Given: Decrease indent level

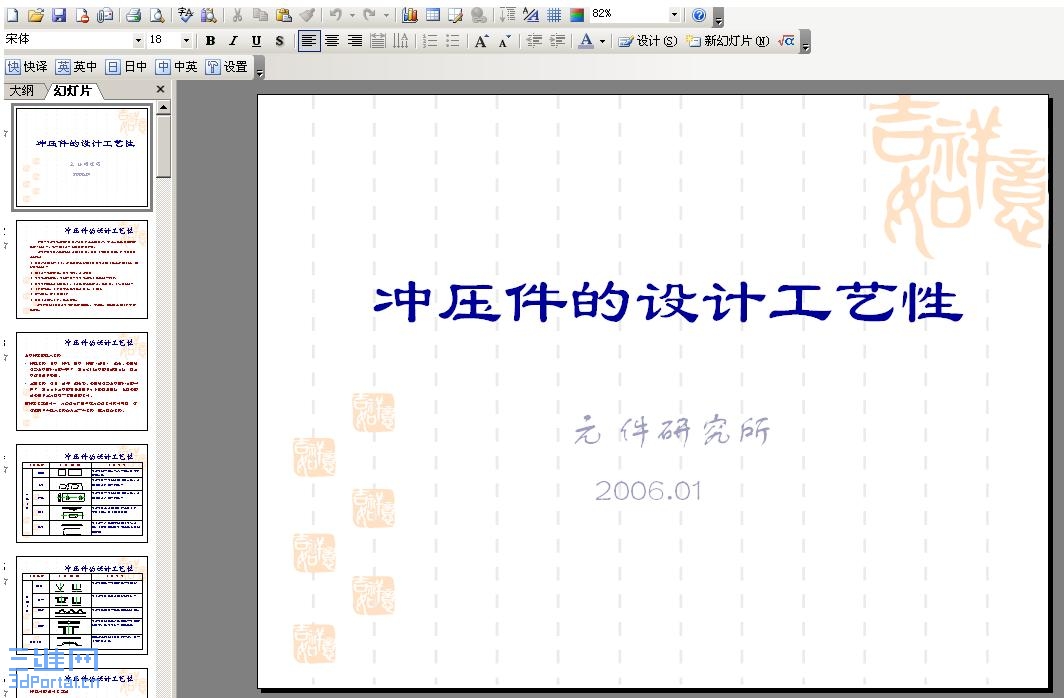Looking at the screenshot, I should coord(533,41).
